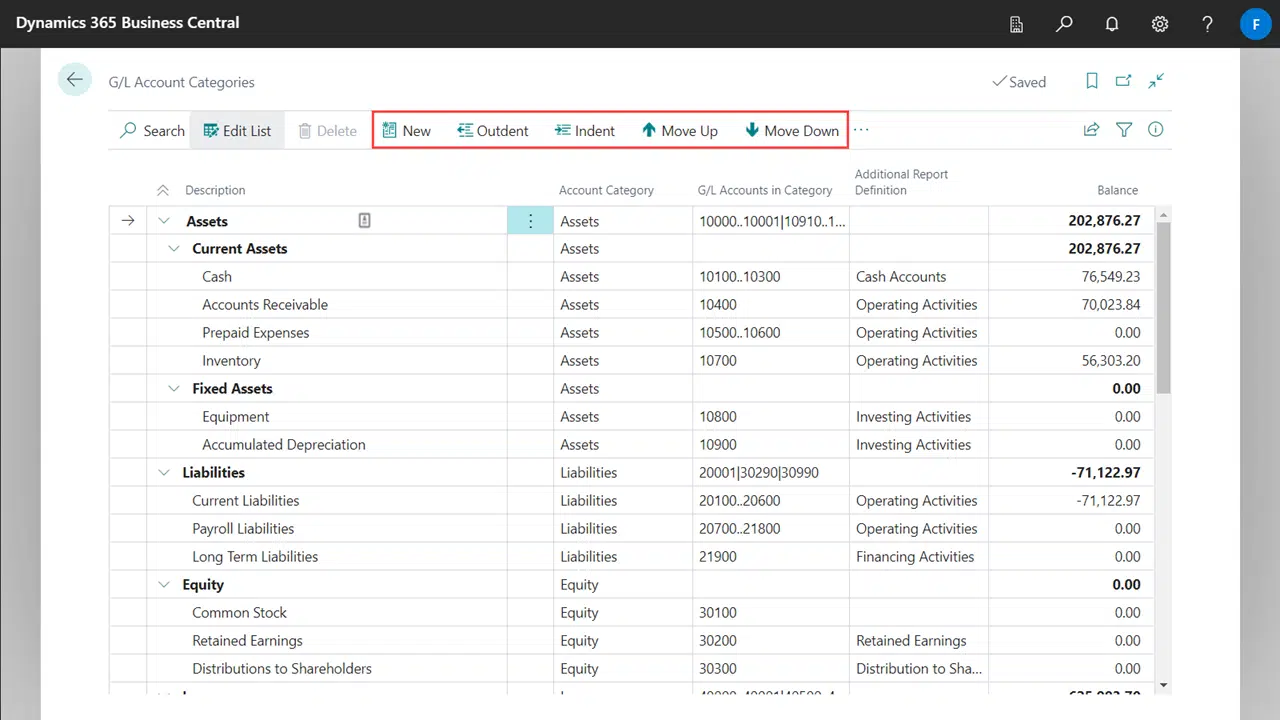
Task: Click Move Up in the action bar
Action: pyautogui.click(x=679, y=131)
